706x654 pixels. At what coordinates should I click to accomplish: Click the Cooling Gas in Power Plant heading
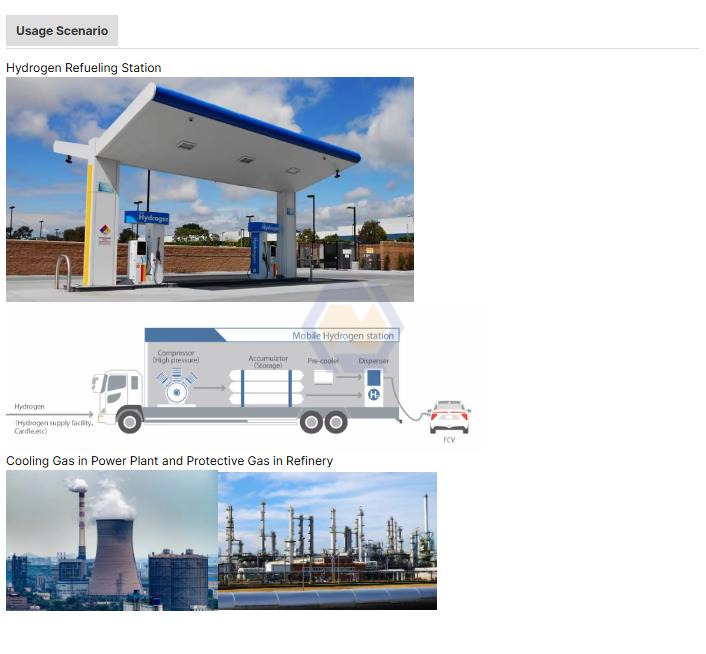tap(169, 461)
